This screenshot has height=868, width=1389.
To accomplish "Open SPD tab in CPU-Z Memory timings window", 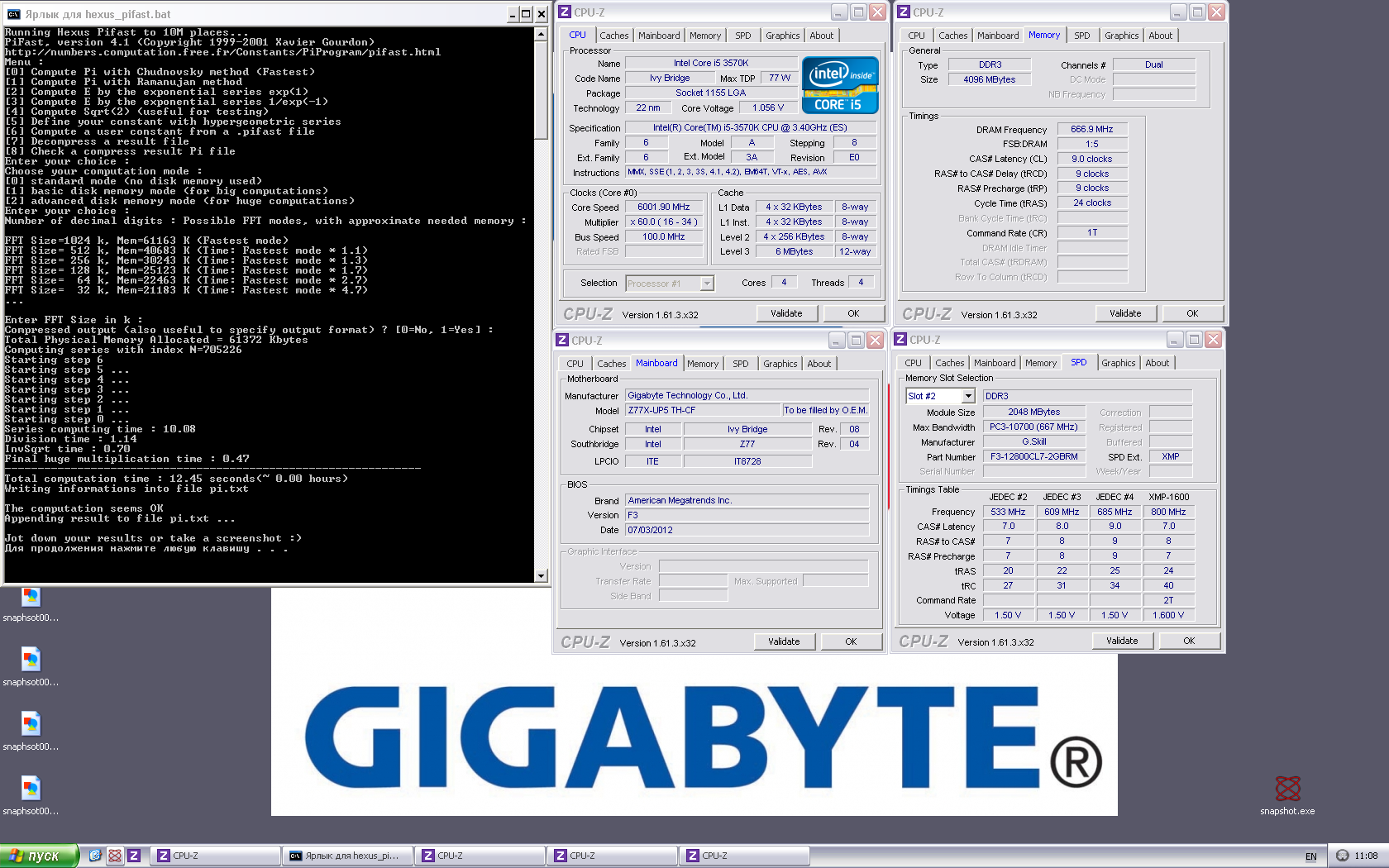I will (x=1081, y=36).
